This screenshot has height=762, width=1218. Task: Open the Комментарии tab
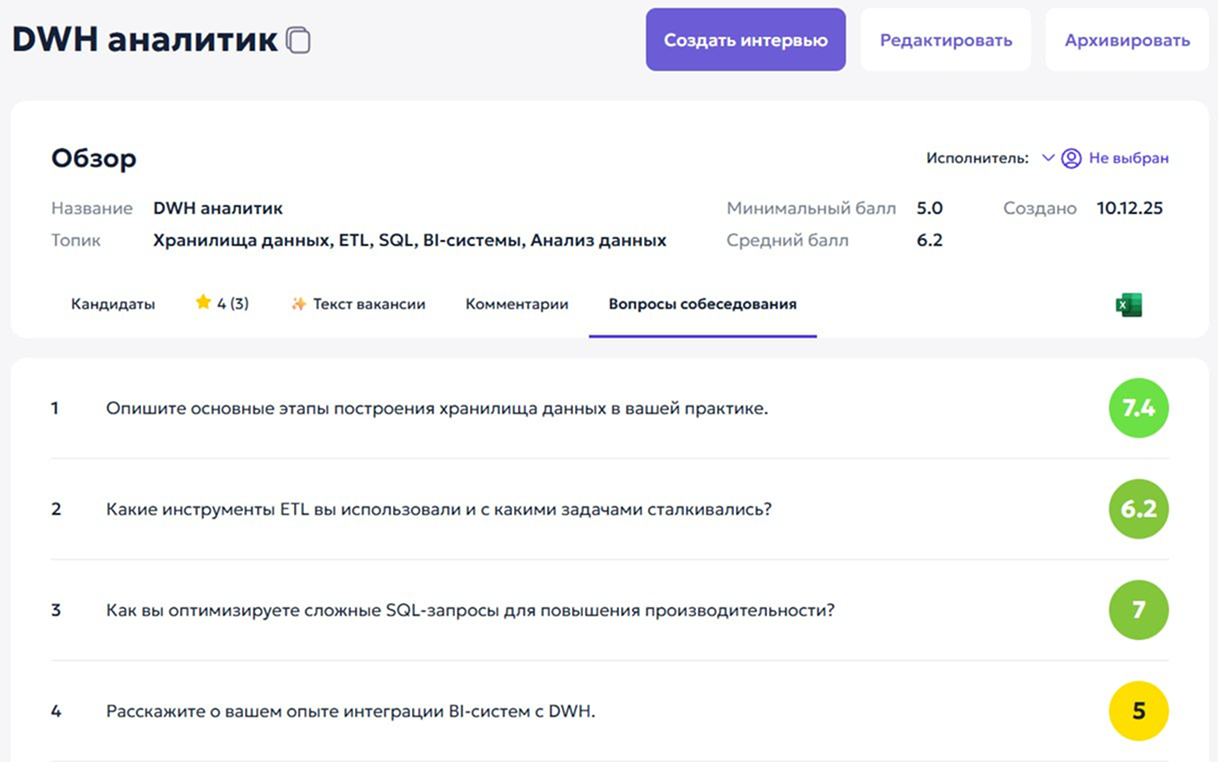tap(517, 304)
